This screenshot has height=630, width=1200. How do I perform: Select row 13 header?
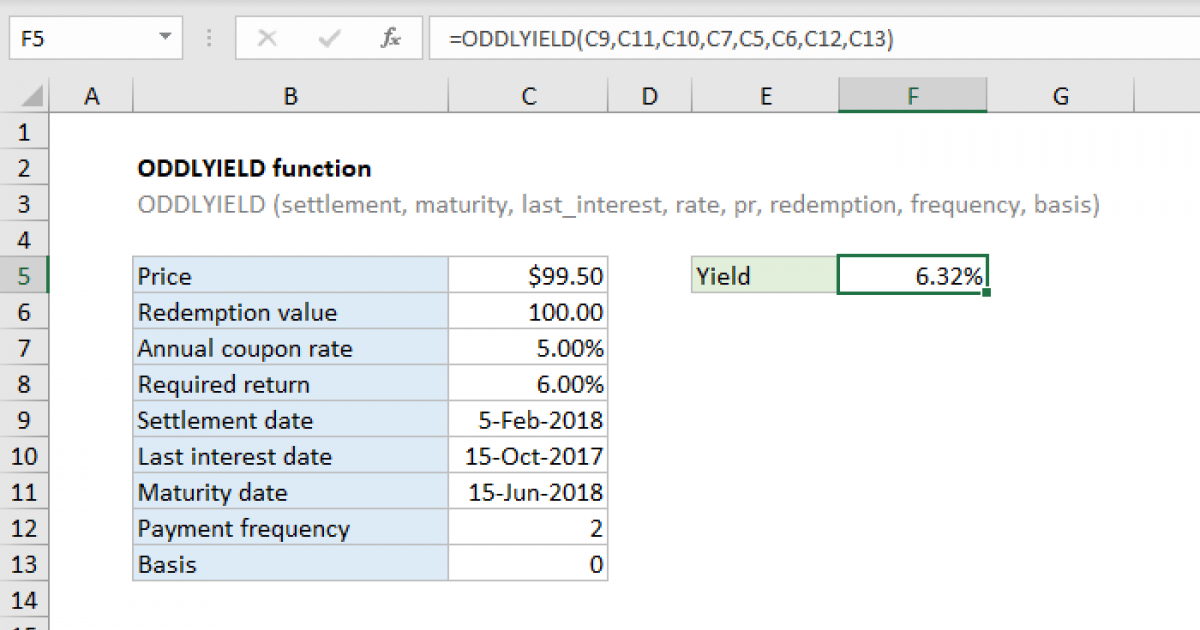tap(25, 565)
